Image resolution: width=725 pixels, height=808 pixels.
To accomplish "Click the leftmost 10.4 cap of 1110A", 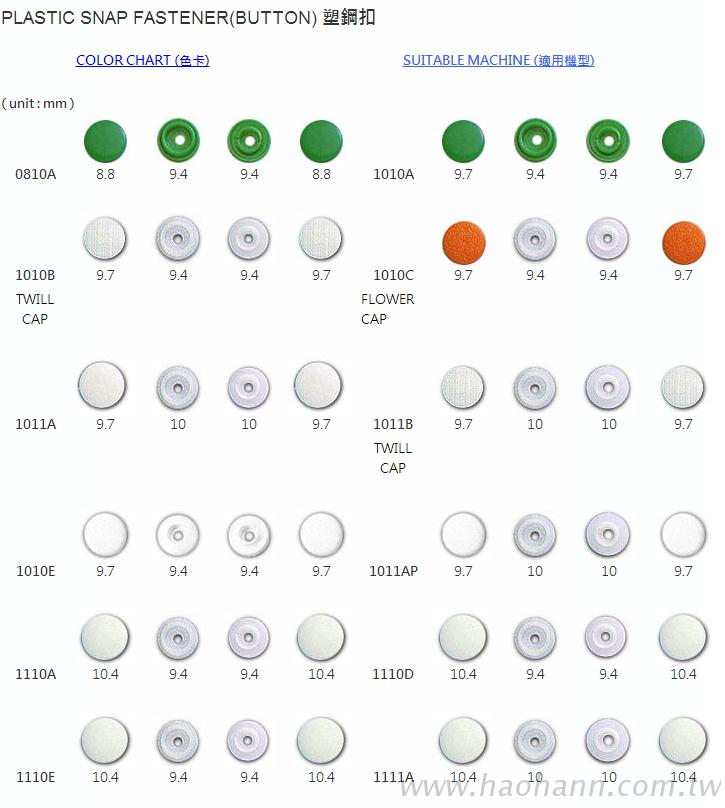I will pos(105,637).
